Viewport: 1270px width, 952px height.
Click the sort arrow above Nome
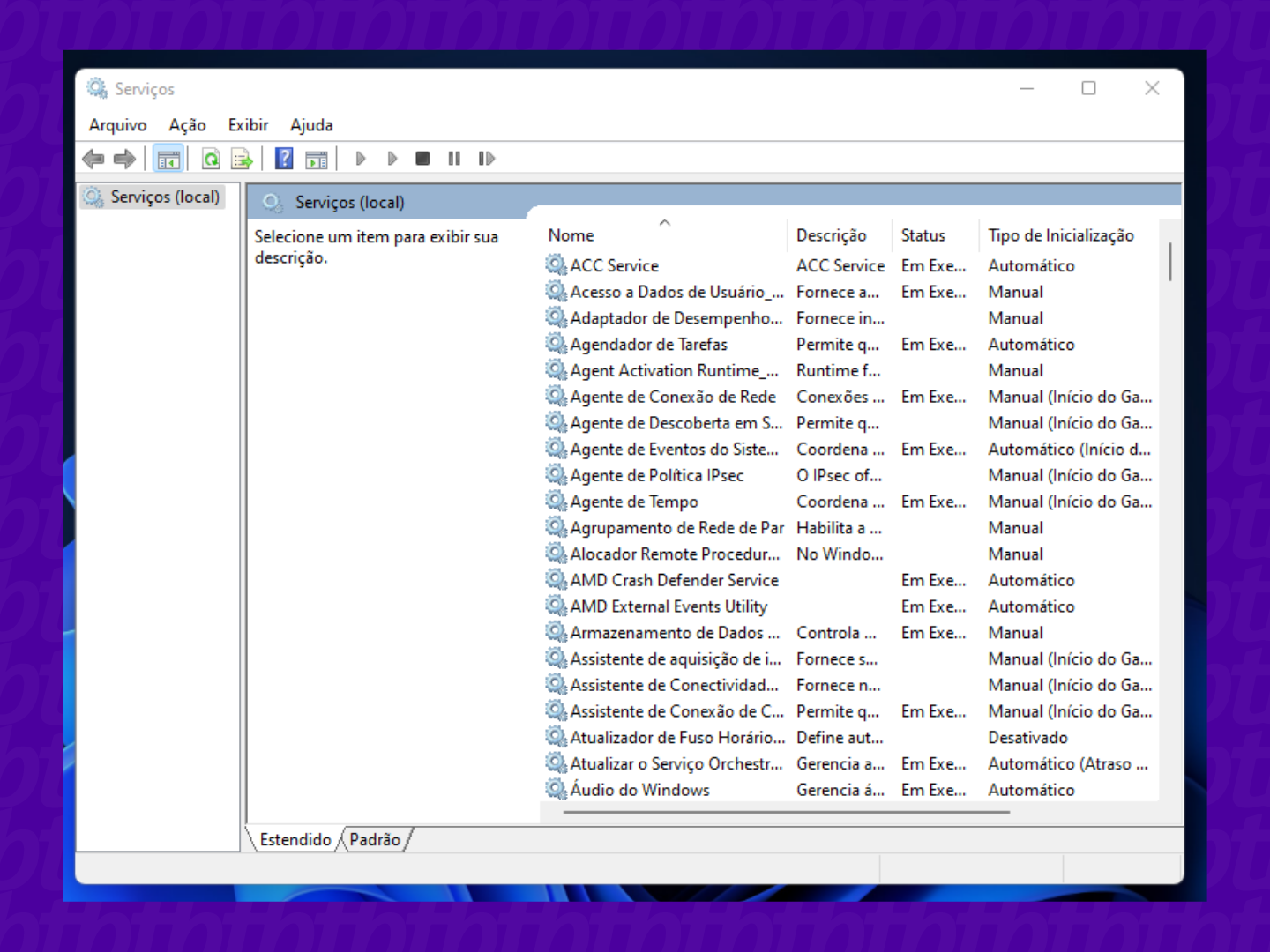[665, 222]
